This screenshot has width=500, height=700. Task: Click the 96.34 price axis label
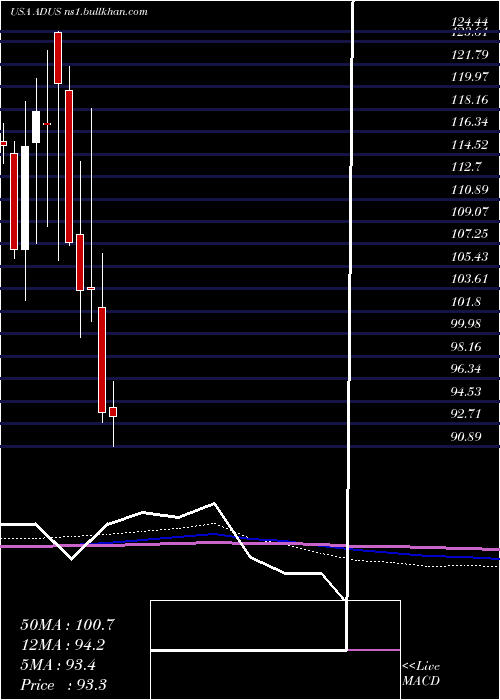coord(467,369)
